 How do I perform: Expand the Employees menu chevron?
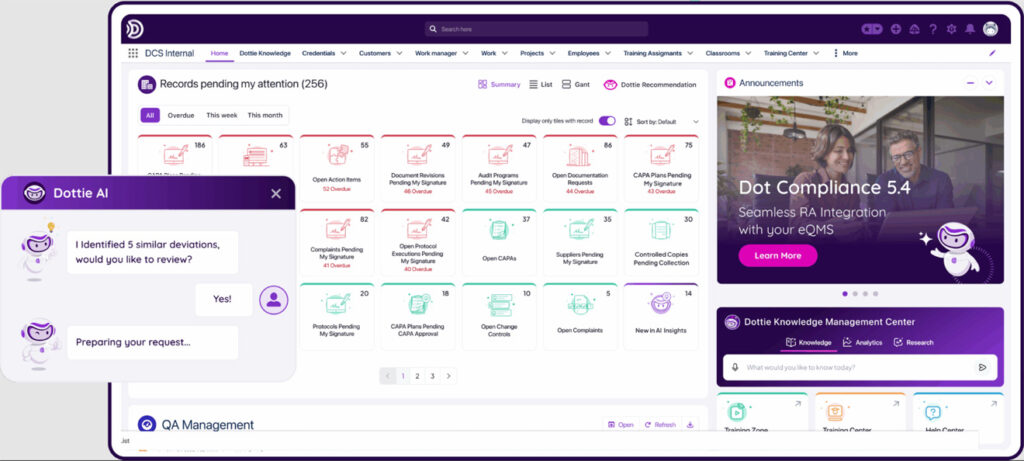608,54
